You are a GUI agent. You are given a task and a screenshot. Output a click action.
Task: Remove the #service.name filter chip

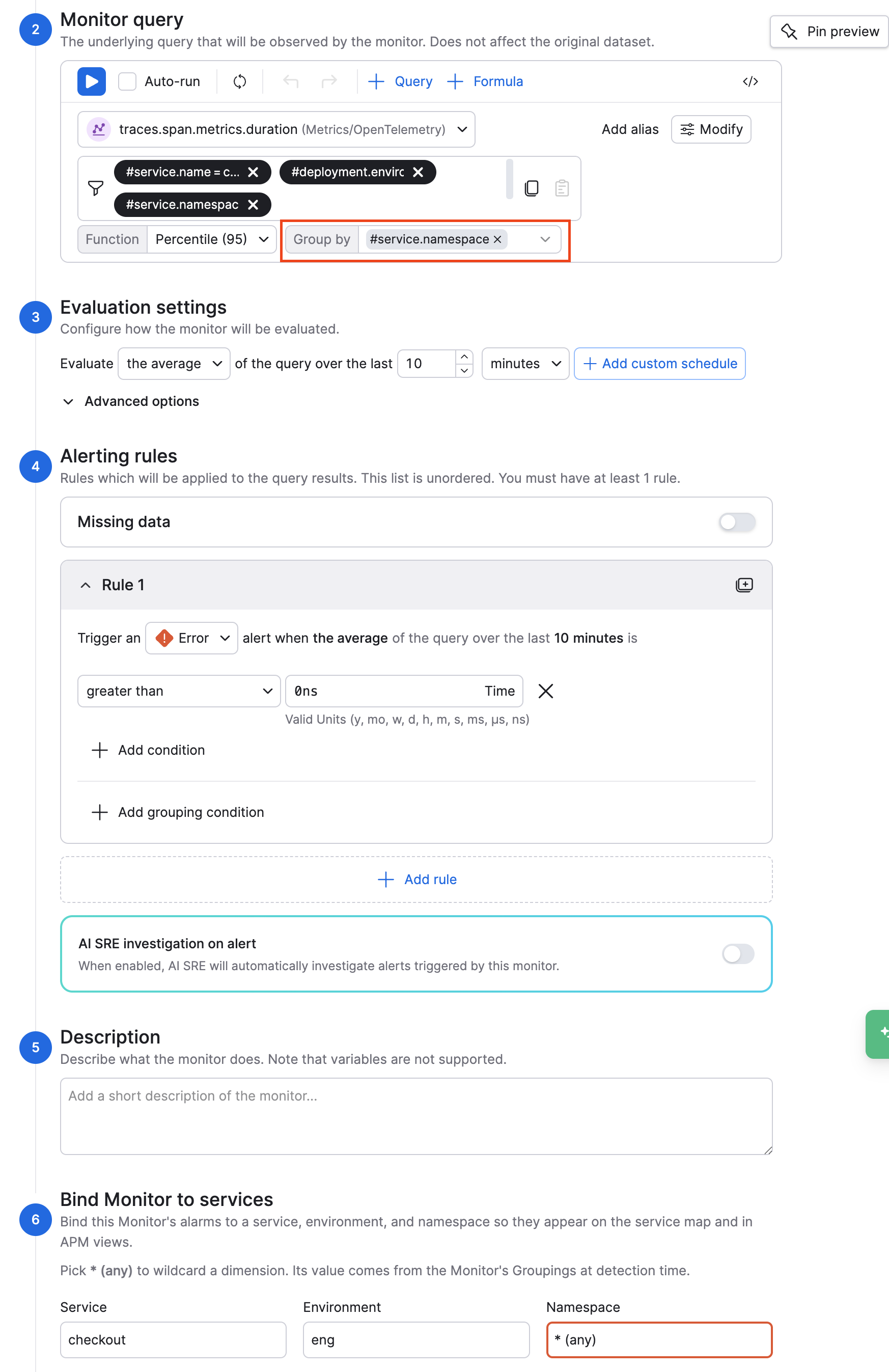(253, 172)
